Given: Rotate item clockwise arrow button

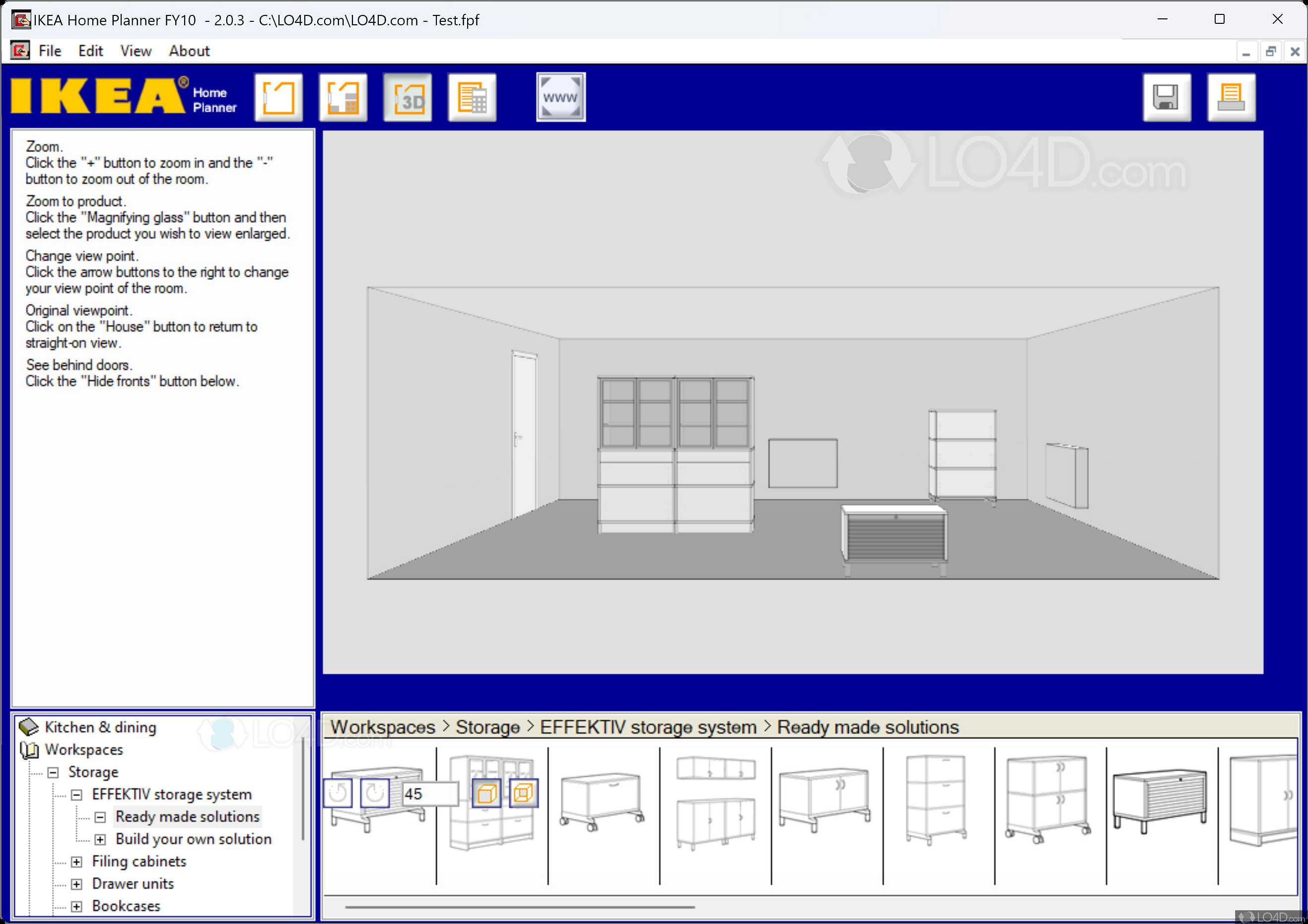Looking at the screenshot, I should 375,793.
